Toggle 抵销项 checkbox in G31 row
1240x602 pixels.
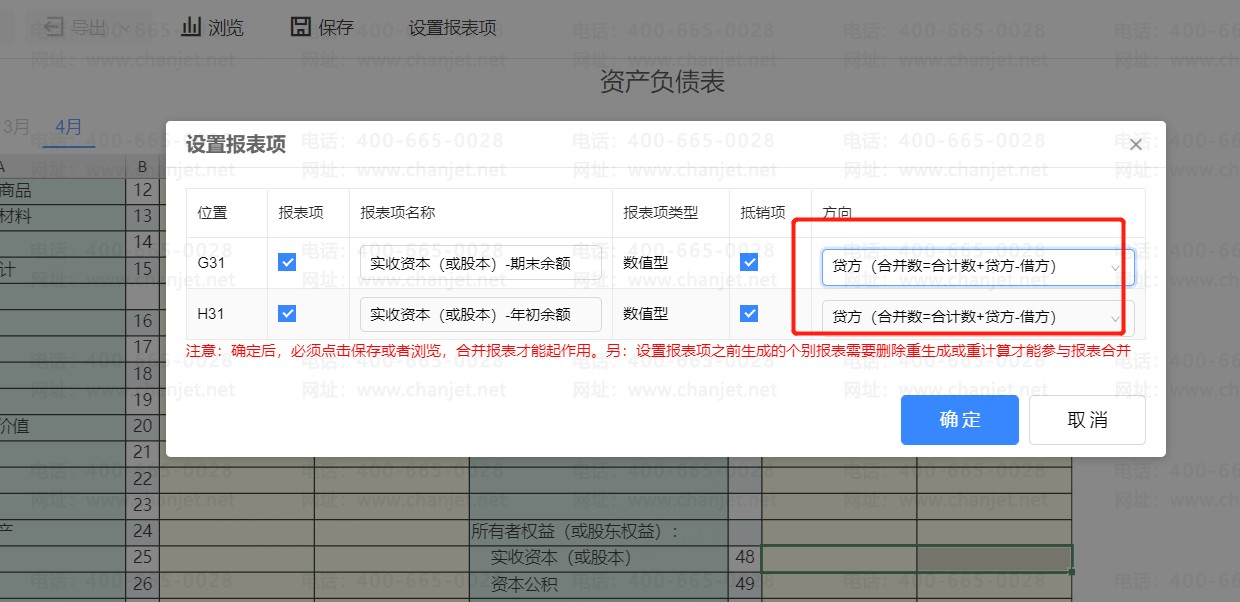click(x=749, y=262)
